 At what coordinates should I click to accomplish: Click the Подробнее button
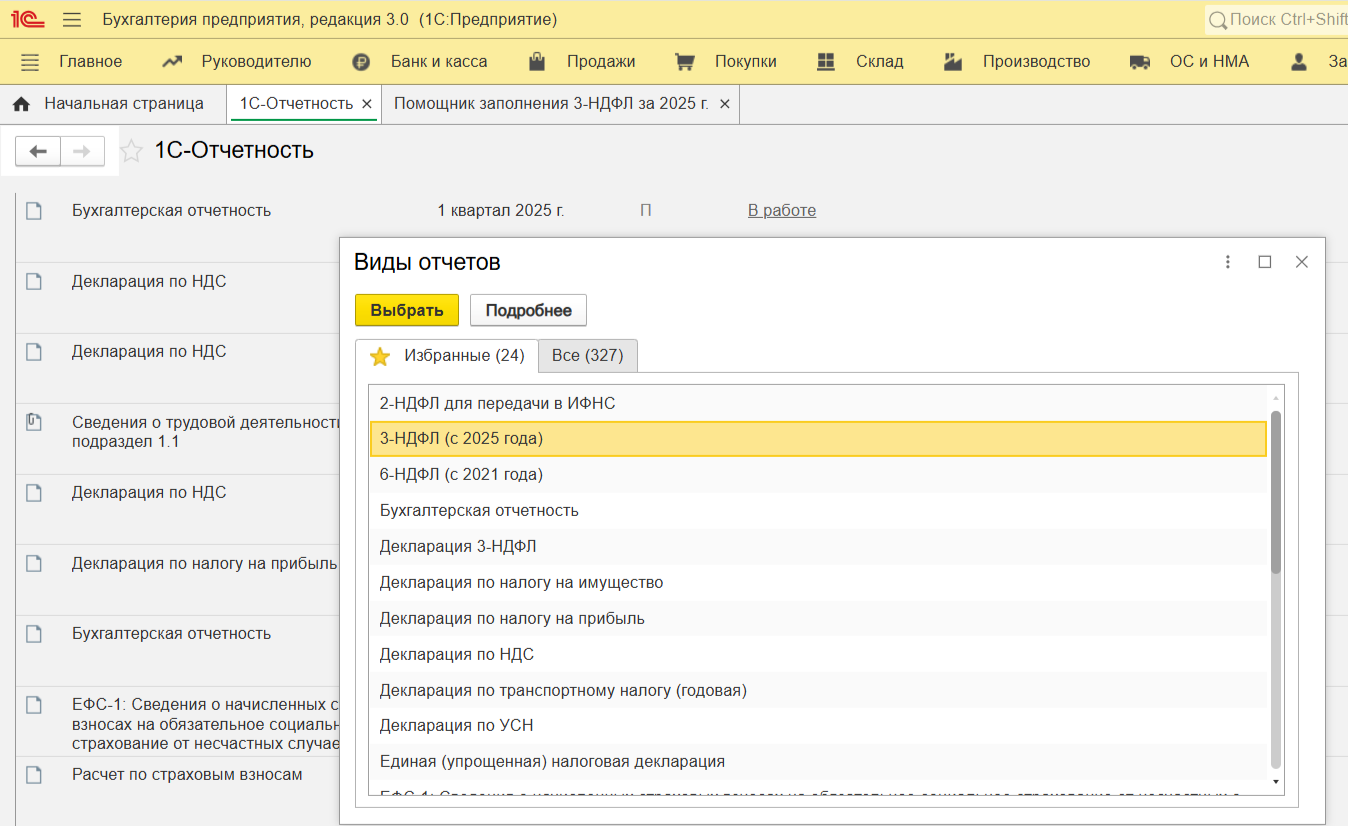528,310
